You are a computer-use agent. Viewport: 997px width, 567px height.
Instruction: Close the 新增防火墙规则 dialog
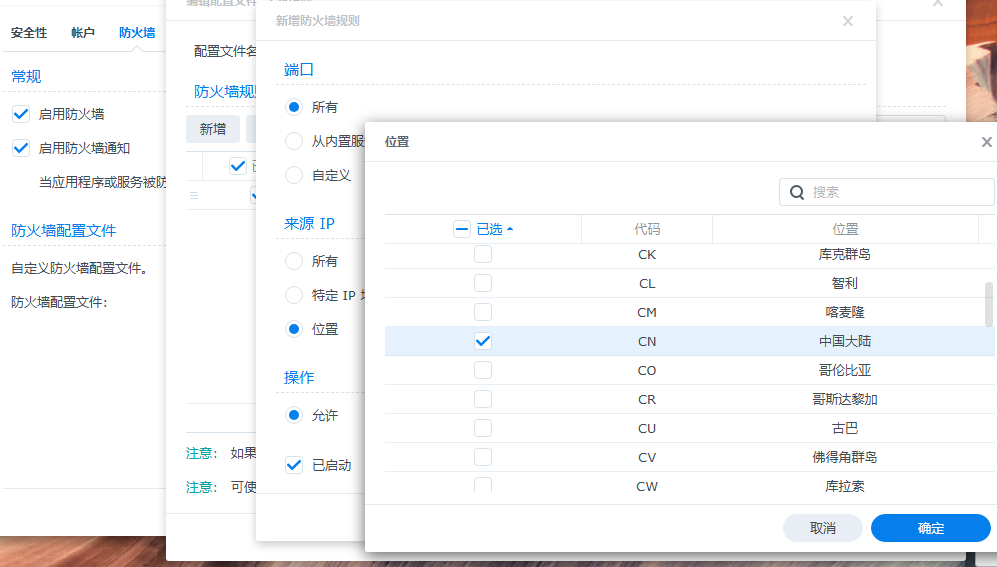tap(848, 21)
